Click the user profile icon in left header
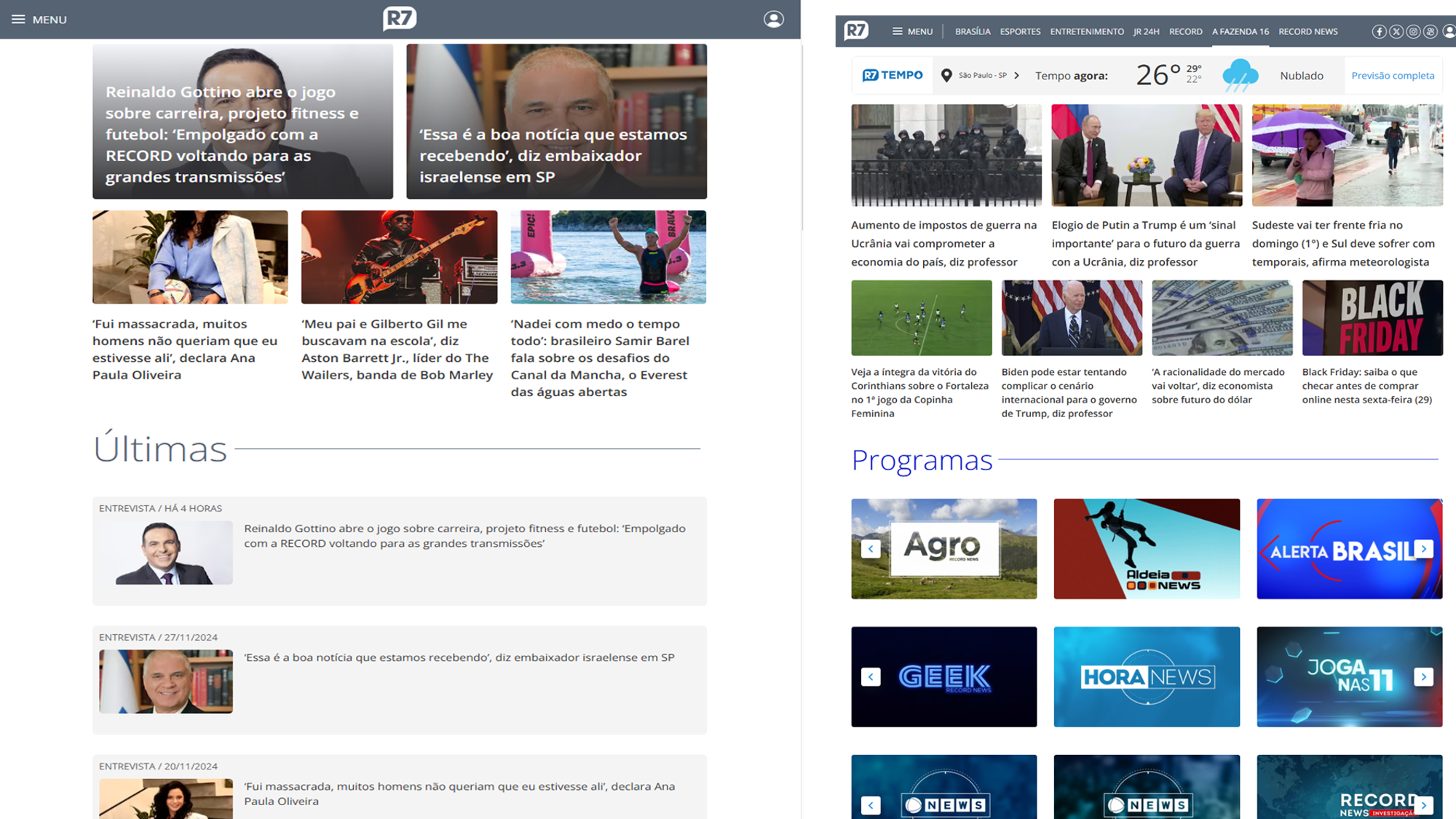1456x819 pixels. 773,20
